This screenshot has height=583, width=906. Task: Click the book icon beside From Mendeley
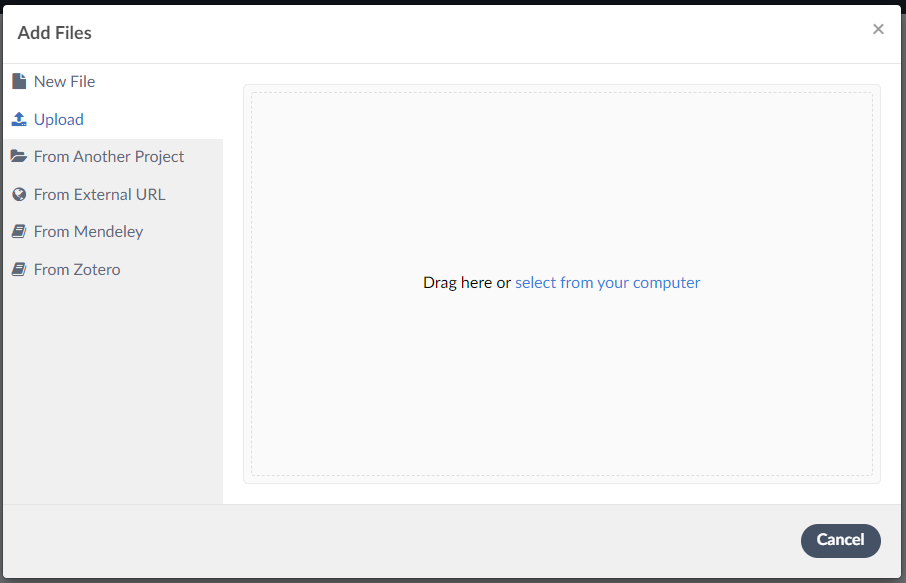(x=19, y=232)
